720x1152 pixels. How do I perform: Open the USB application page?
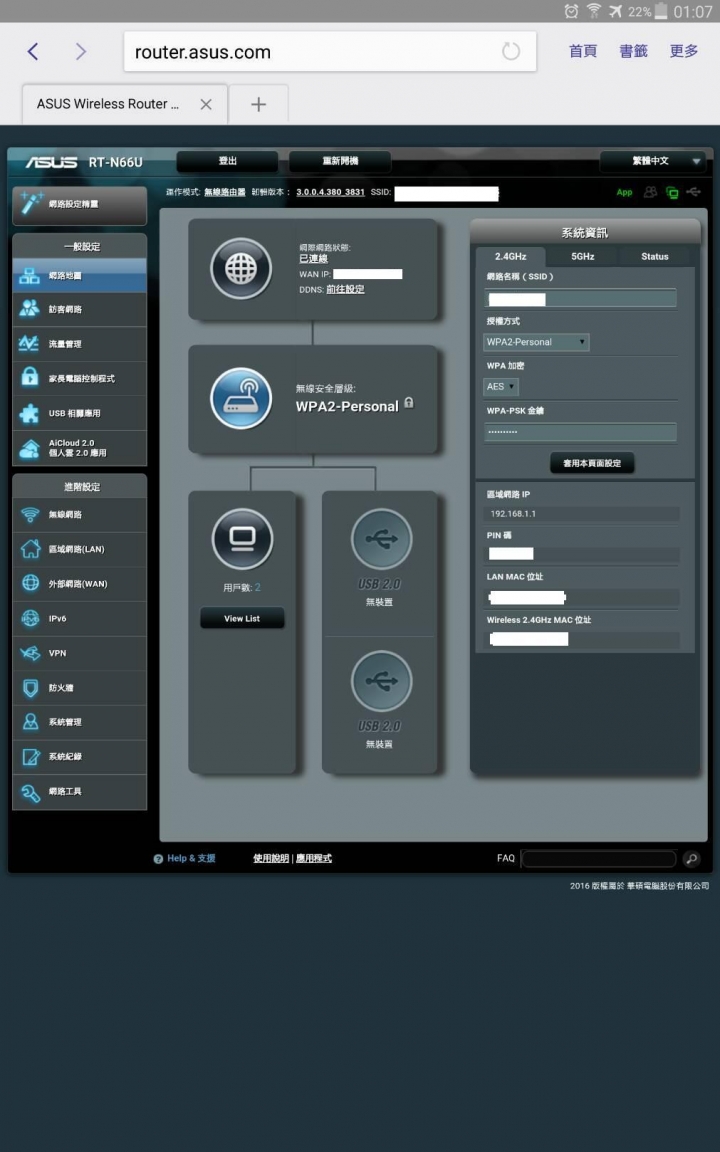pos(79,413)
